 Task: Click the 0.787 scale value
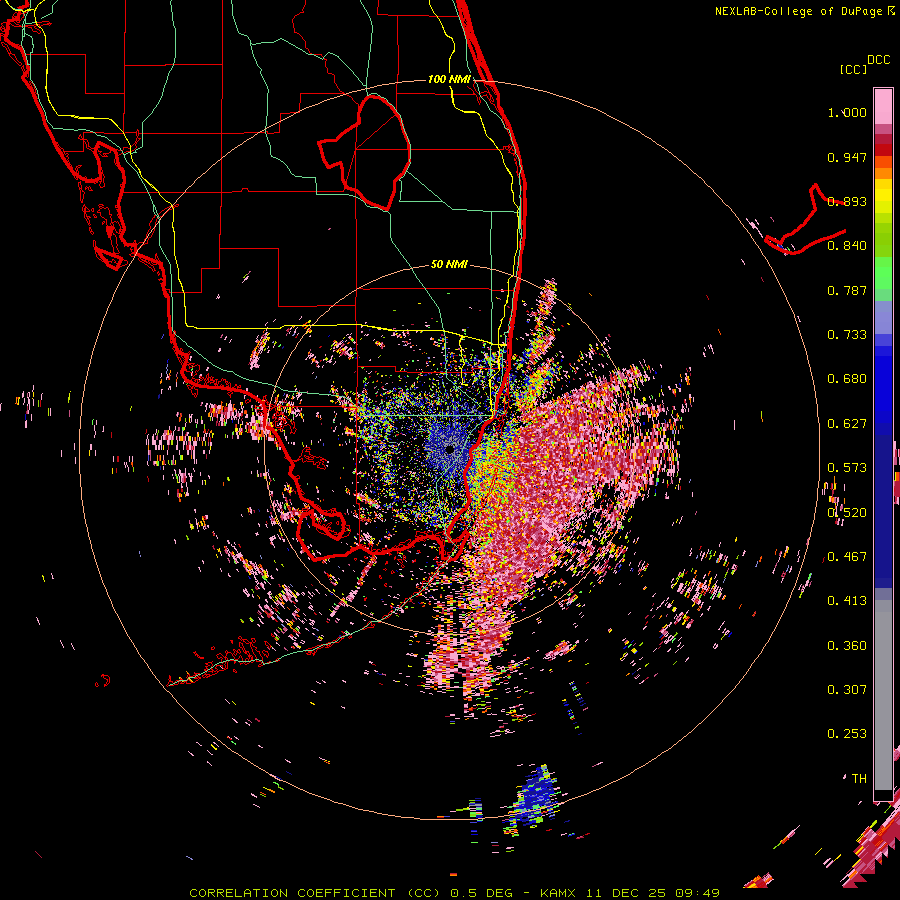click(847, 290)
